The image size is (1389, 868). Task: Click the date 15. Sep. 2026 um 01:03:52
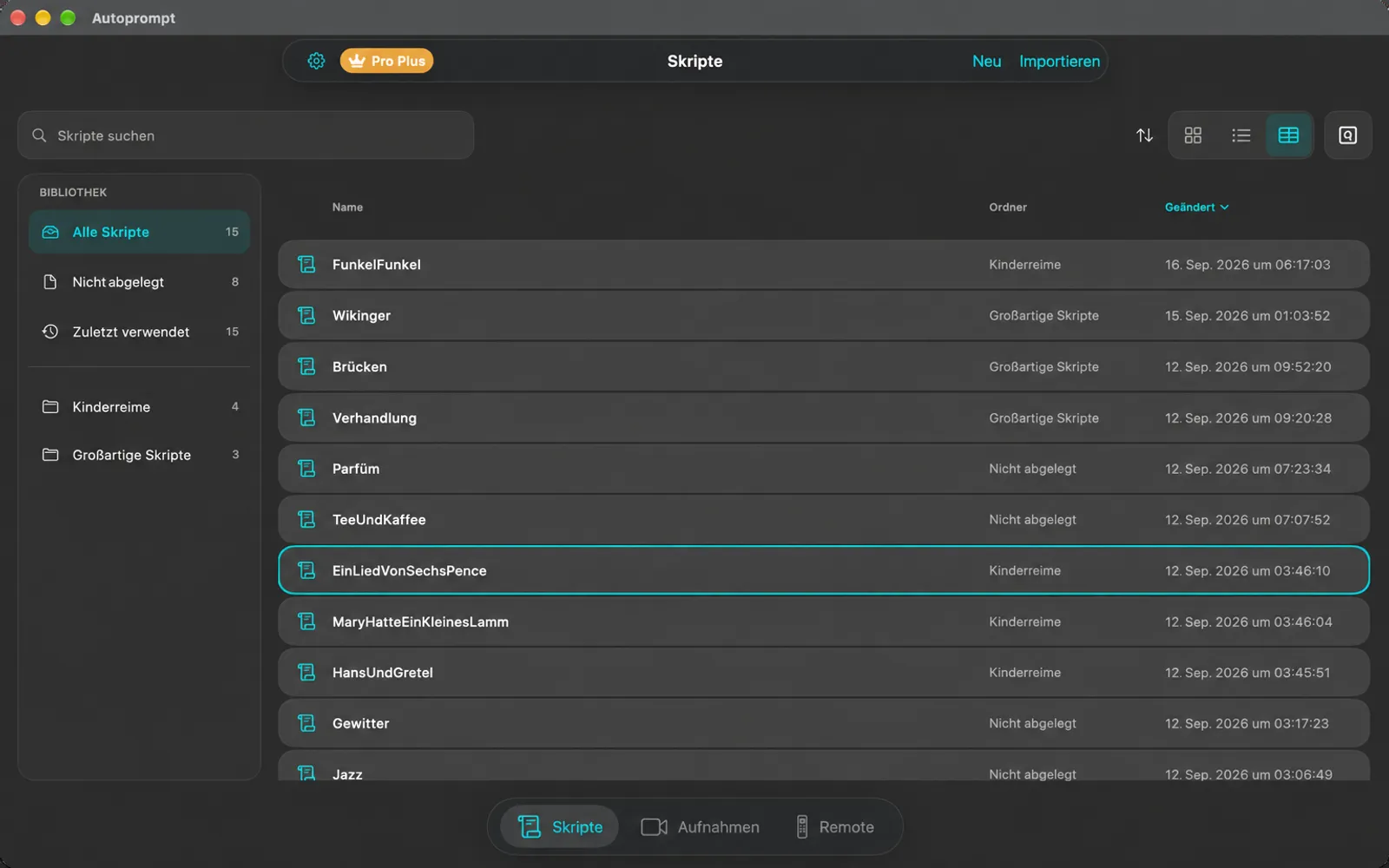click(x=1247, y=316)
